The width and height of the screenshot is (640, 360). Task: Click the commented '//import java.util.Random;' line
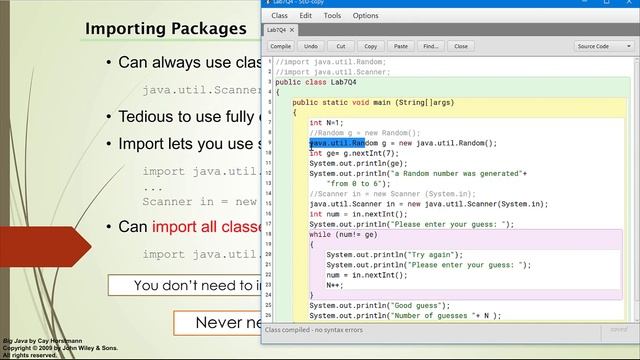331,62
